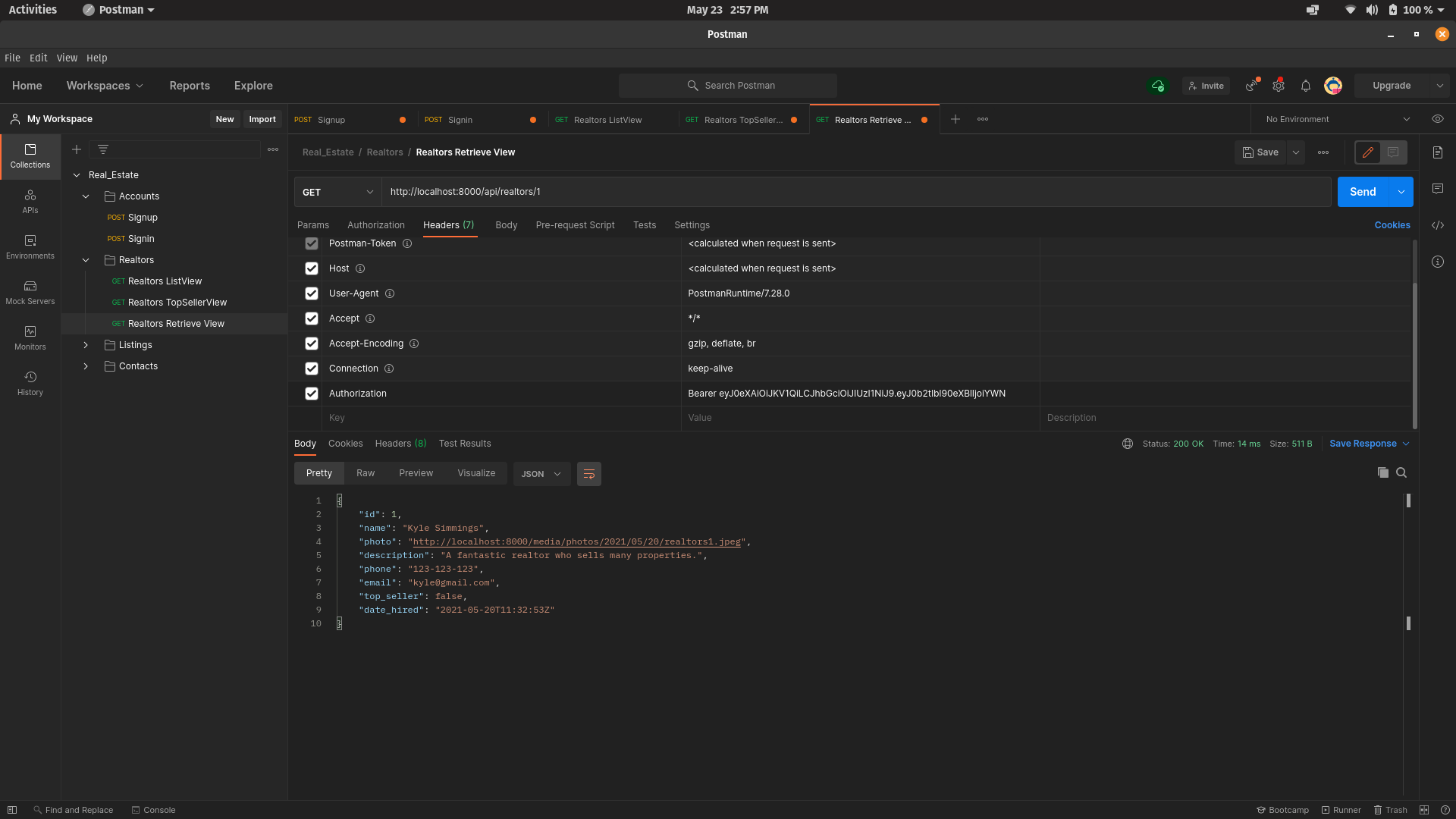1456x819 pixels.
Task: Open the Mock Servers sidebar panel
Action: [30, 292]
